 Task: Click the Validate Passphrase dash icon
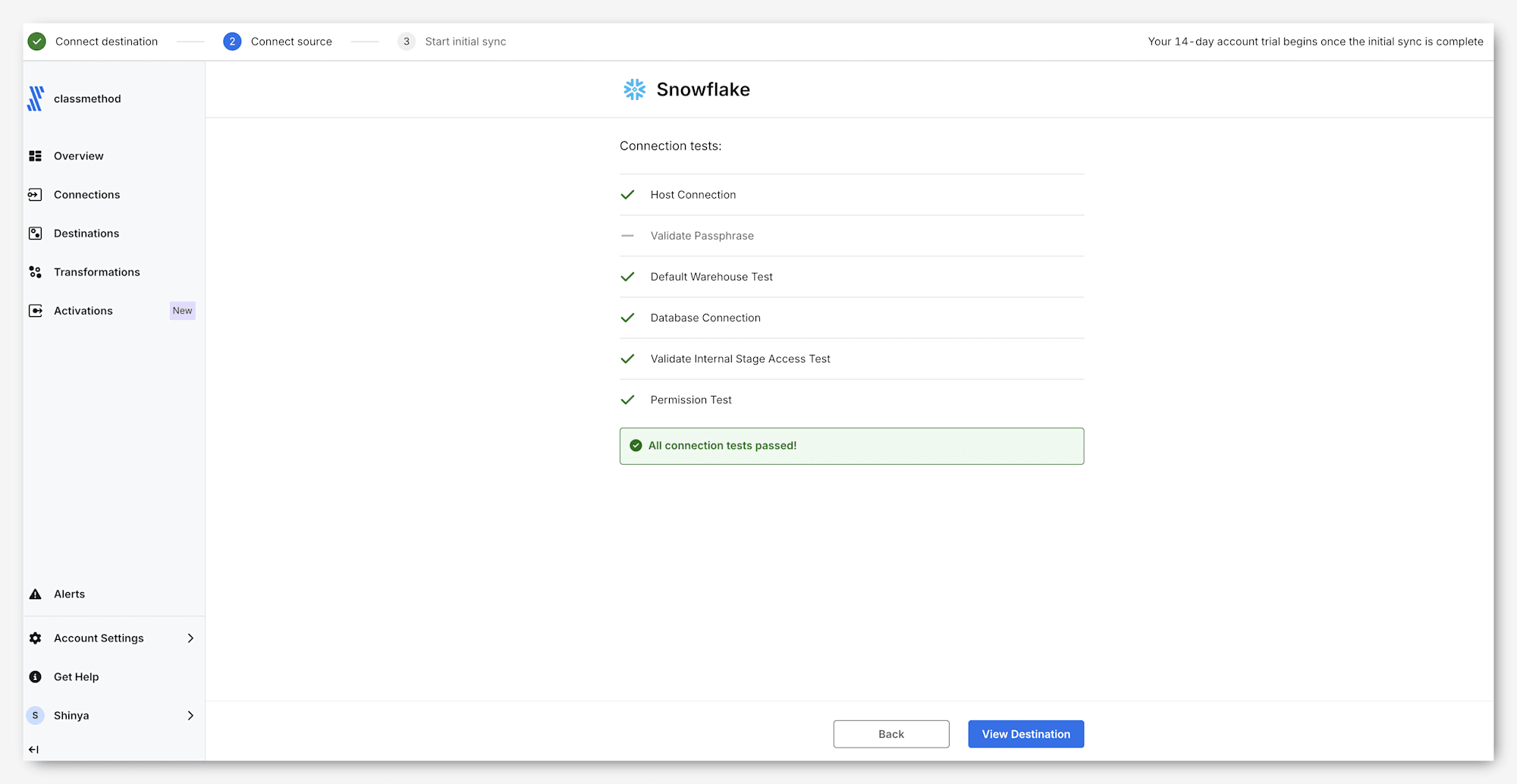click(627, 236)
